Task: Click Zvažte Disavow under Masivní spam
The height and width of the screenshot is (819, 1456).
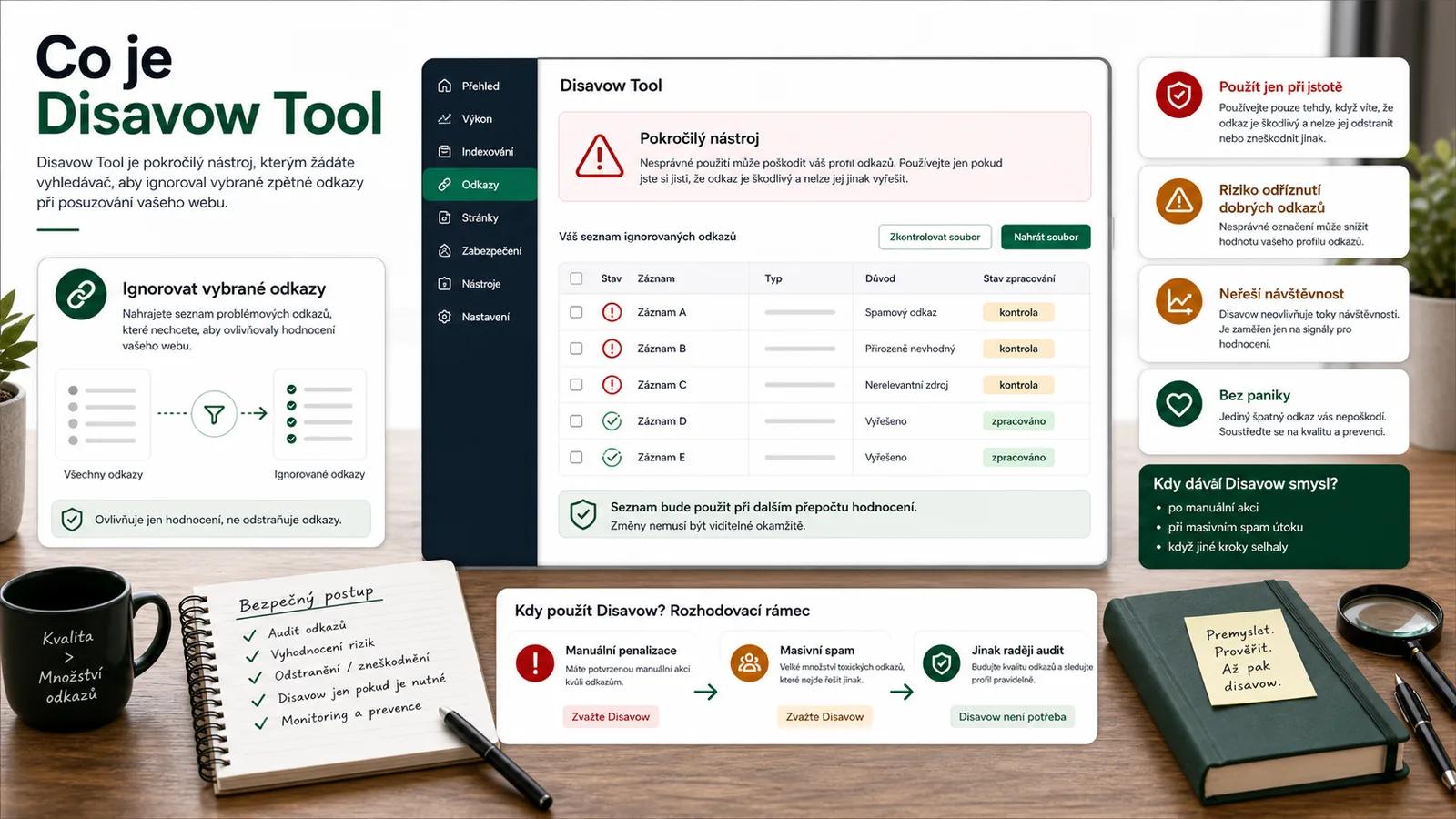Action: pyautogui.click(x=824, y=717)
